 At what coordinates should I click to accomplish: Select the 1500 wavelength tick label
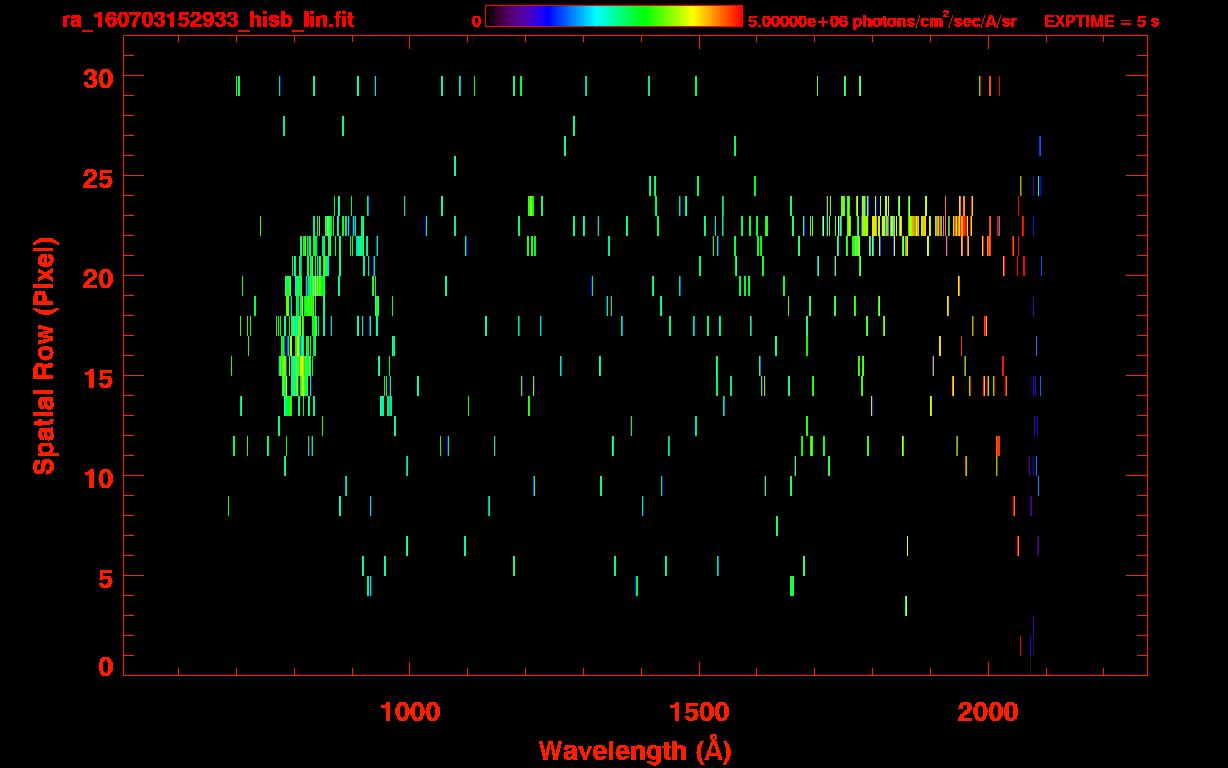[x=698, y=711]
